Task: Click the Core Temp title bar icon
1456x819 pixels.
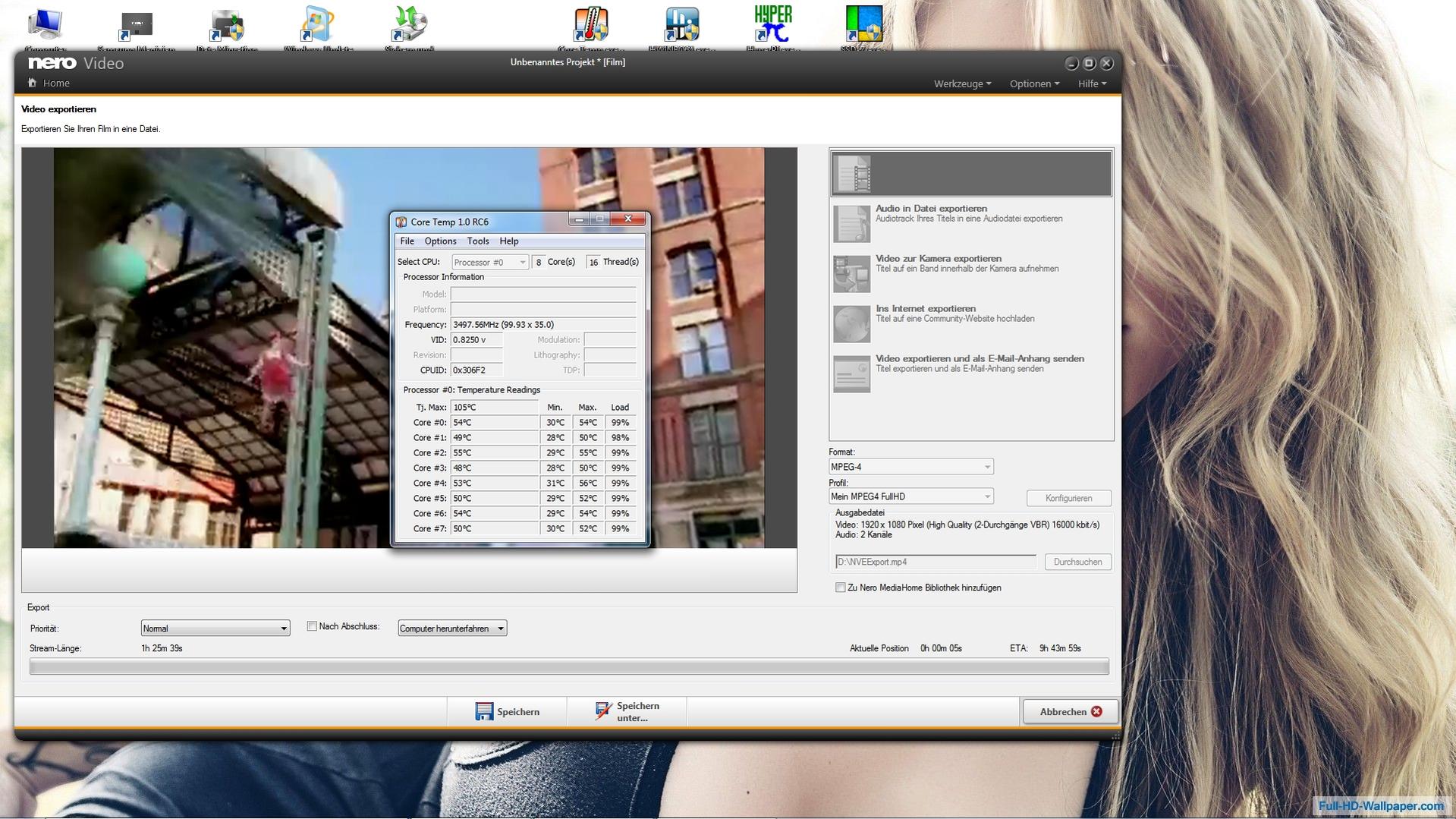Action: (401, 222)
